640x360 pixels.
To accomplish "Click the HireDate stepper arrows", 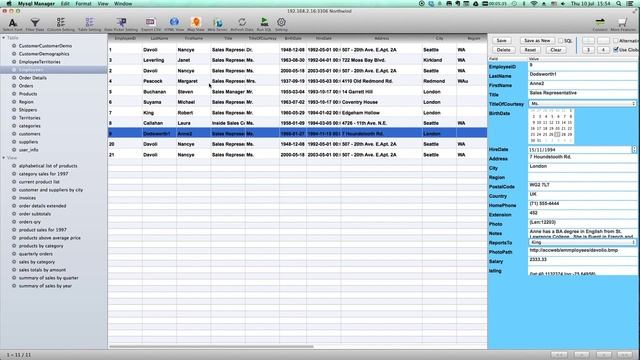I will pyautogui.click(x=634, y=149).
